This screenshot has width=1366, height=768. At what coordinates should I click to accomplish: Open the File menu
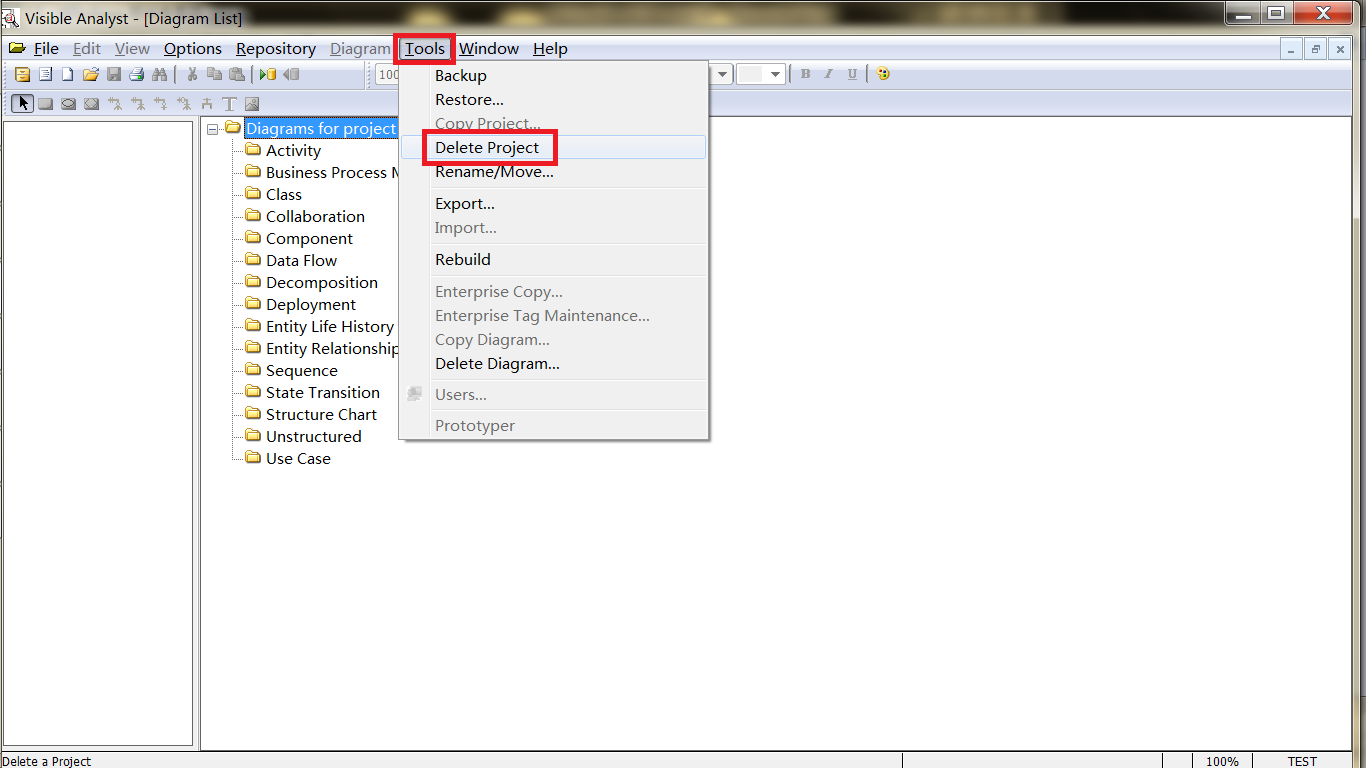46,48
